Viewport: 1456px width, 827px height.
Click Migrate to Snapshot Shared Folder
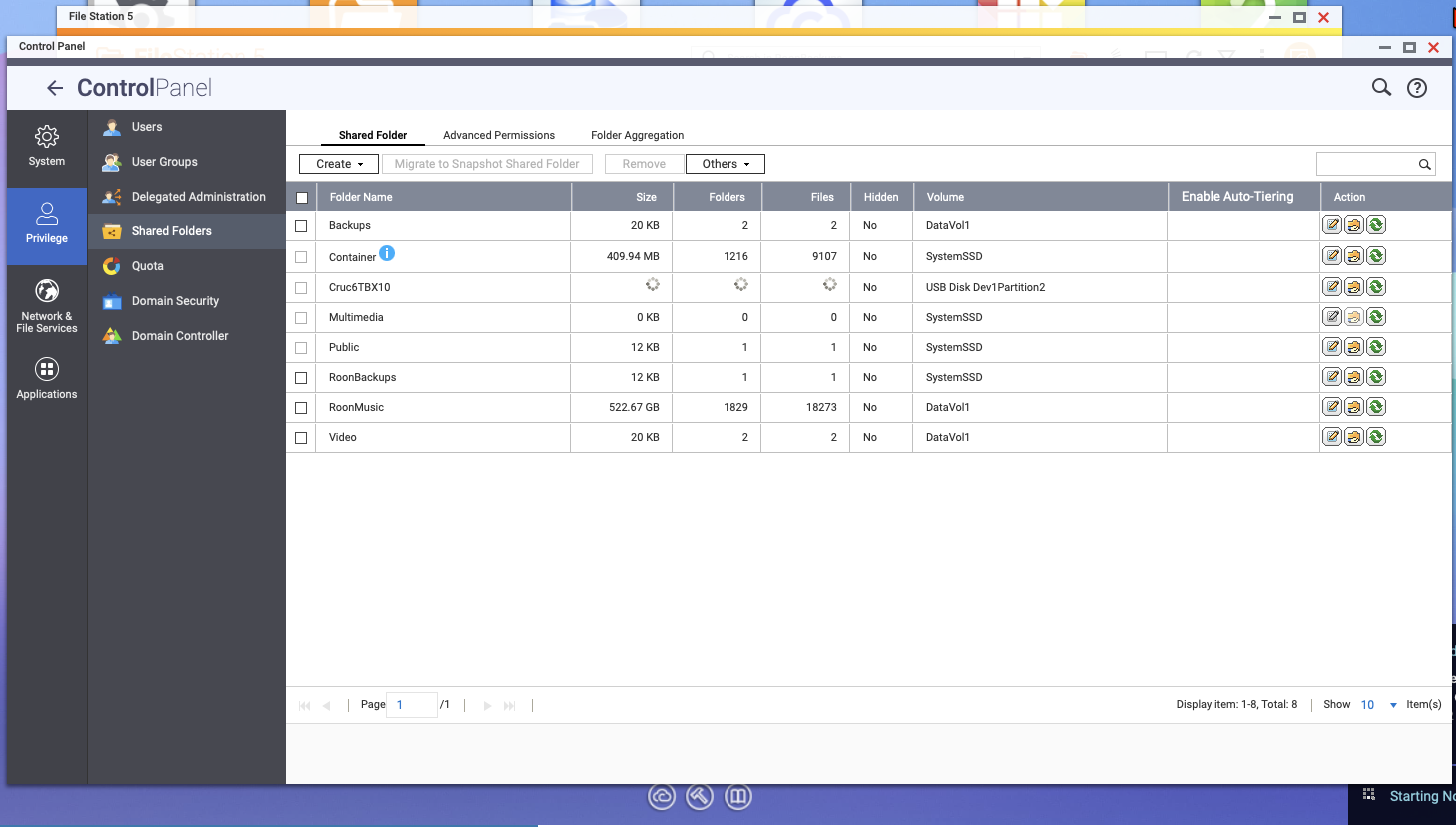click(x=487, y=164)
